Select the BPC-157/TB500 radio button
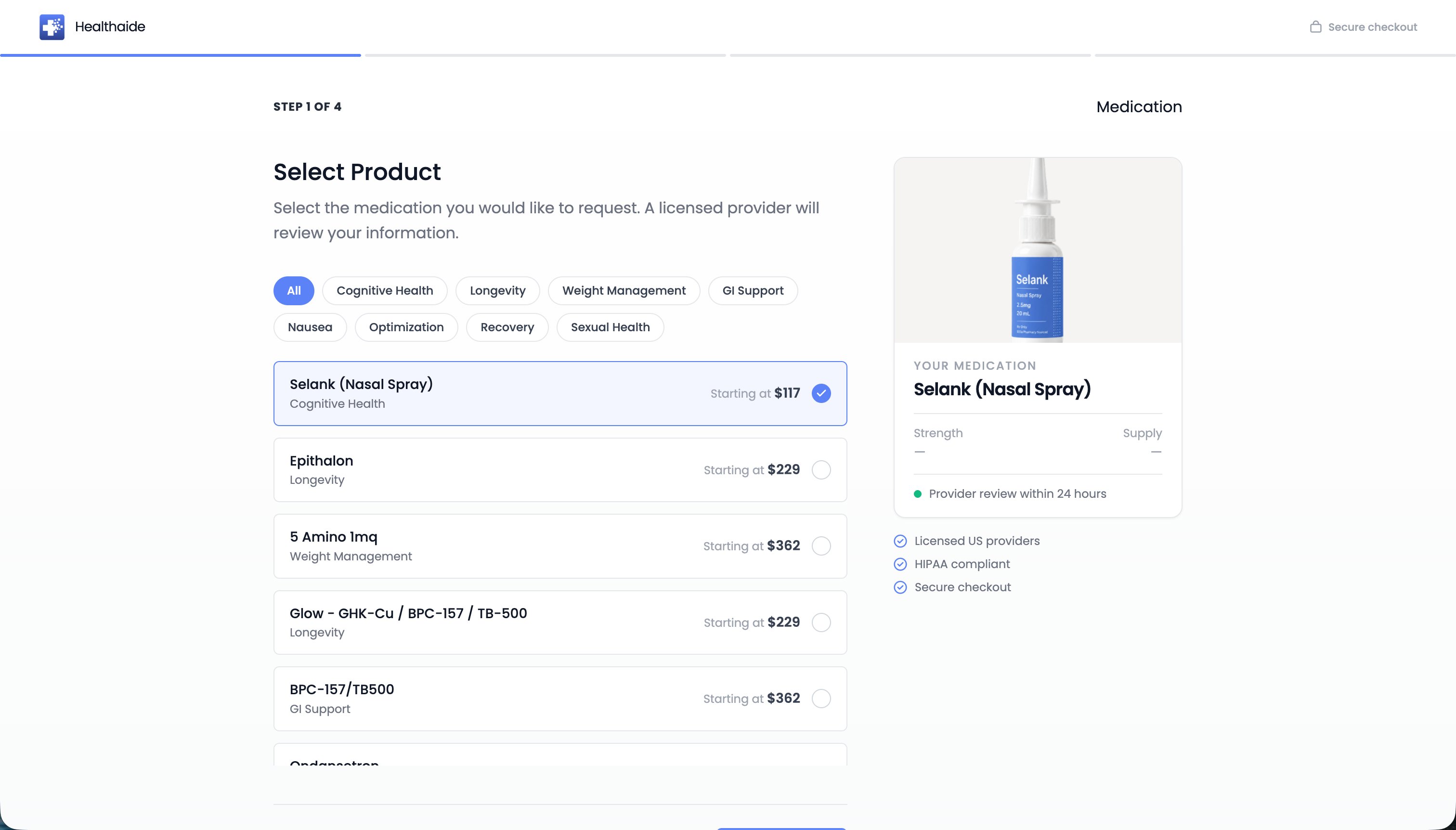Viewport: 1456px width, 830px height. point(821,698)
